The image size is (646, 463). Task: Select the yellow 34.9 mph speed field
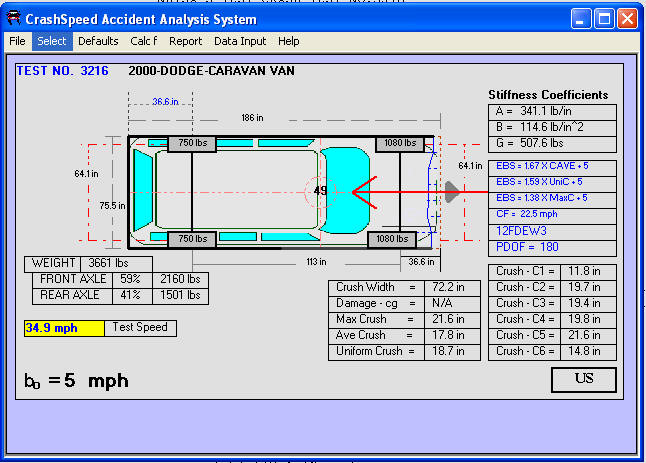[x=64, y=328]
